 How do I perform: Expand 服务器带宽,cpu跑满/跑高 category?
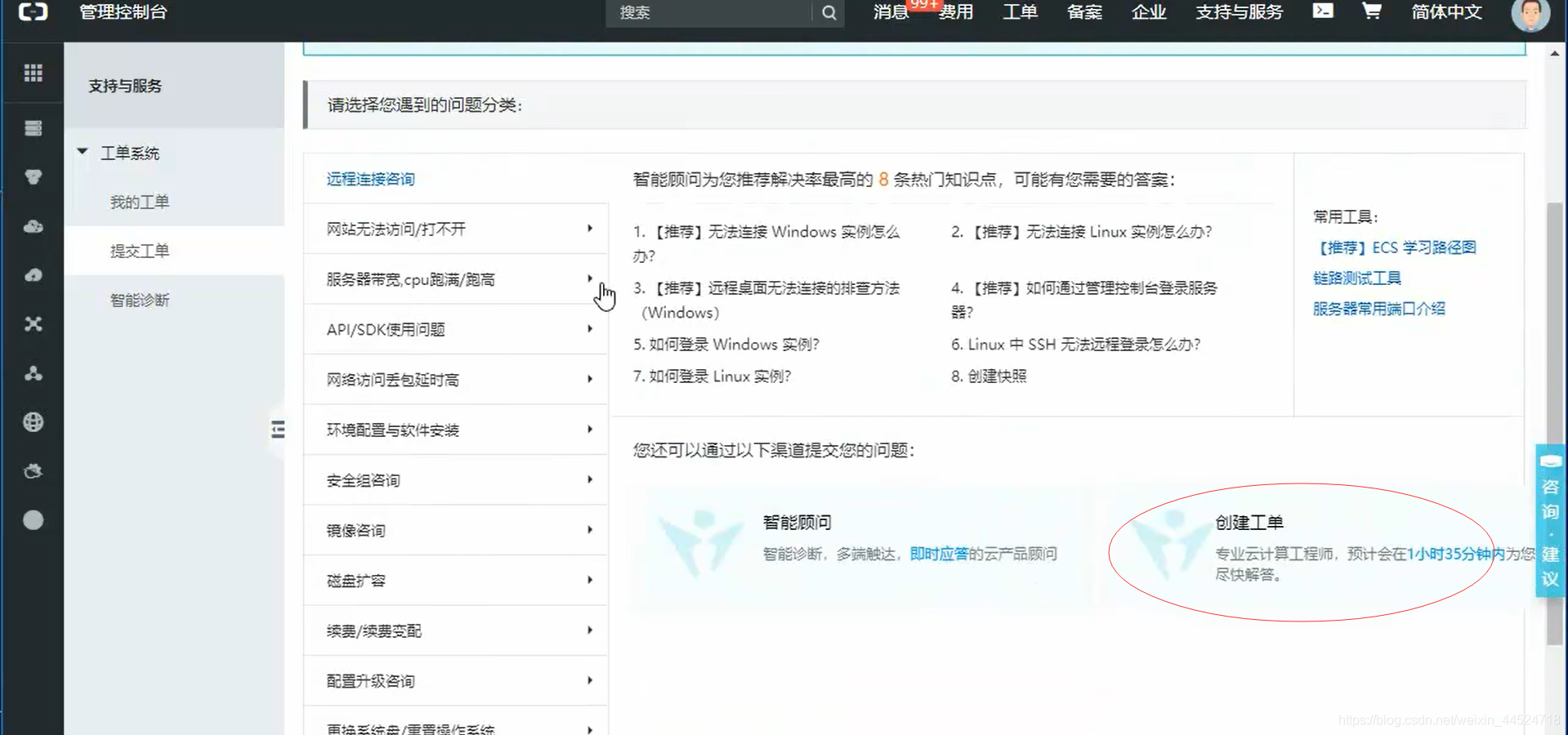pyautogui.click(x=455, y=279)
